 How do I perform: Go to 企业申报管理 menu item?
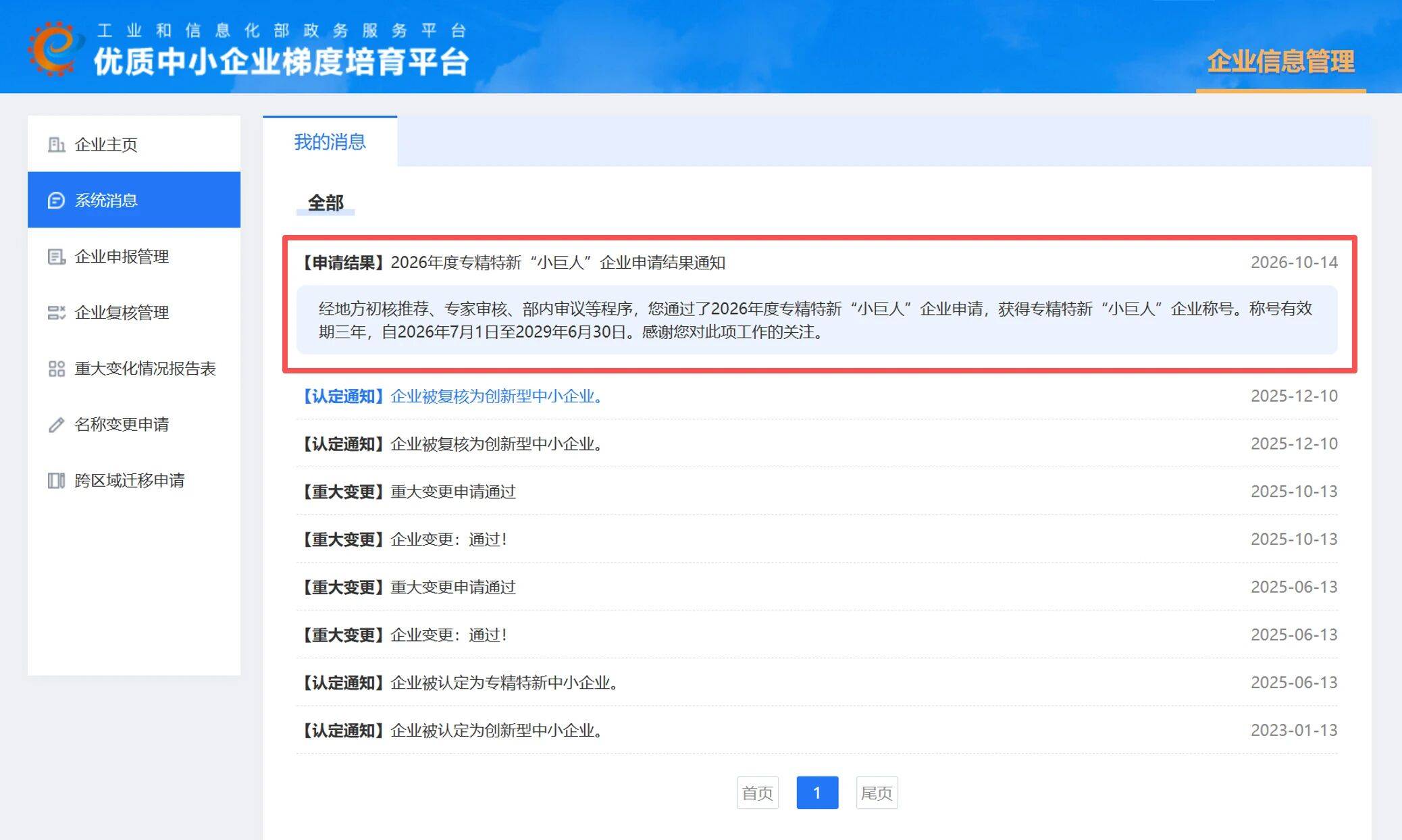point(134,256)
